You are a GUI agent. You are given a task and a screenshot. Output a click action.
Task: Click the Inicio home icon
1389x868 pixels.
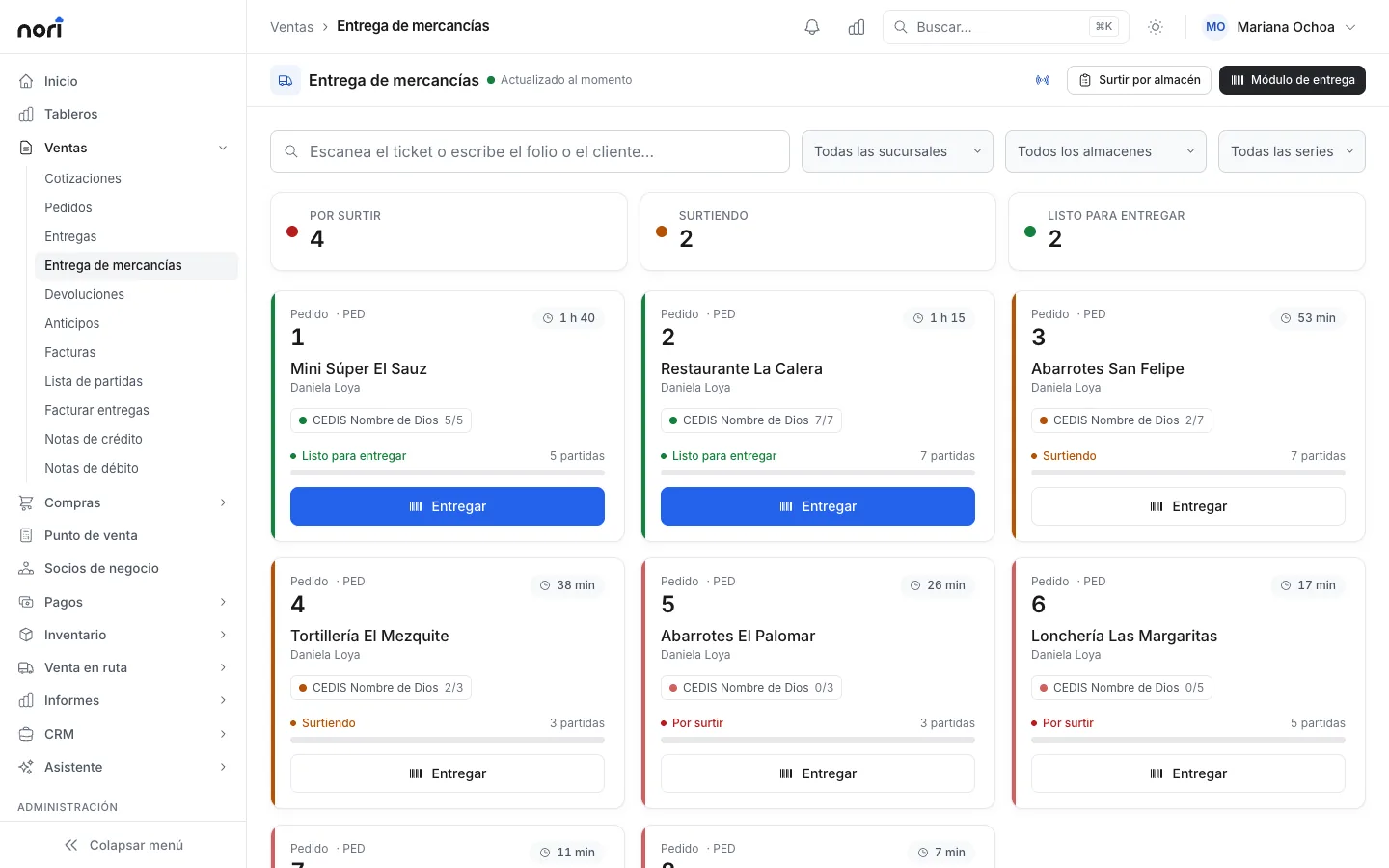pyautogui.click(x=26, y=81)
